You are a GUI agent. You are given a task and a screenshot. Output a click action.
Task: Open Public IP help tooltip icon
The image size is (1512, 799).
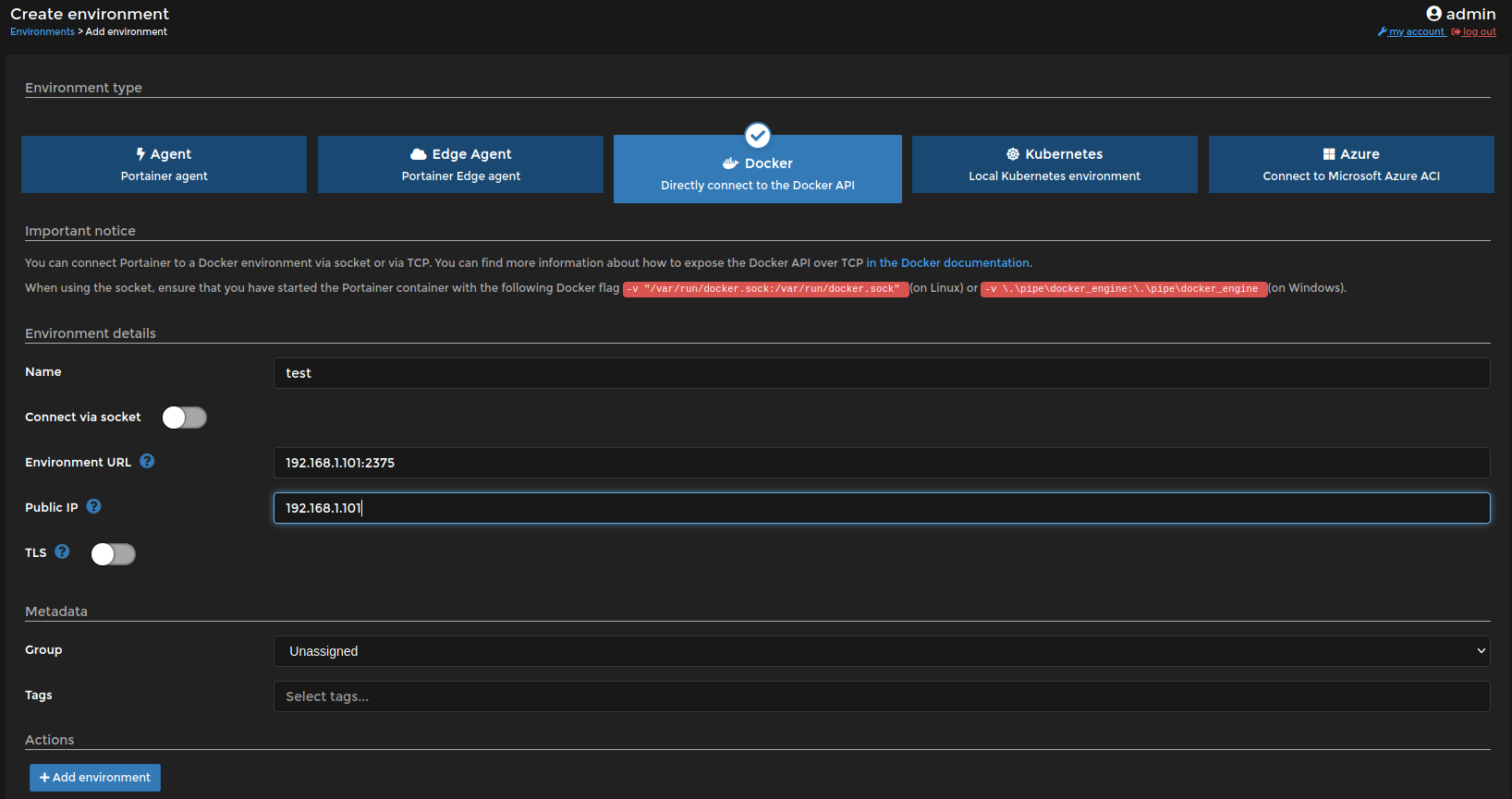tap(93, 506)
